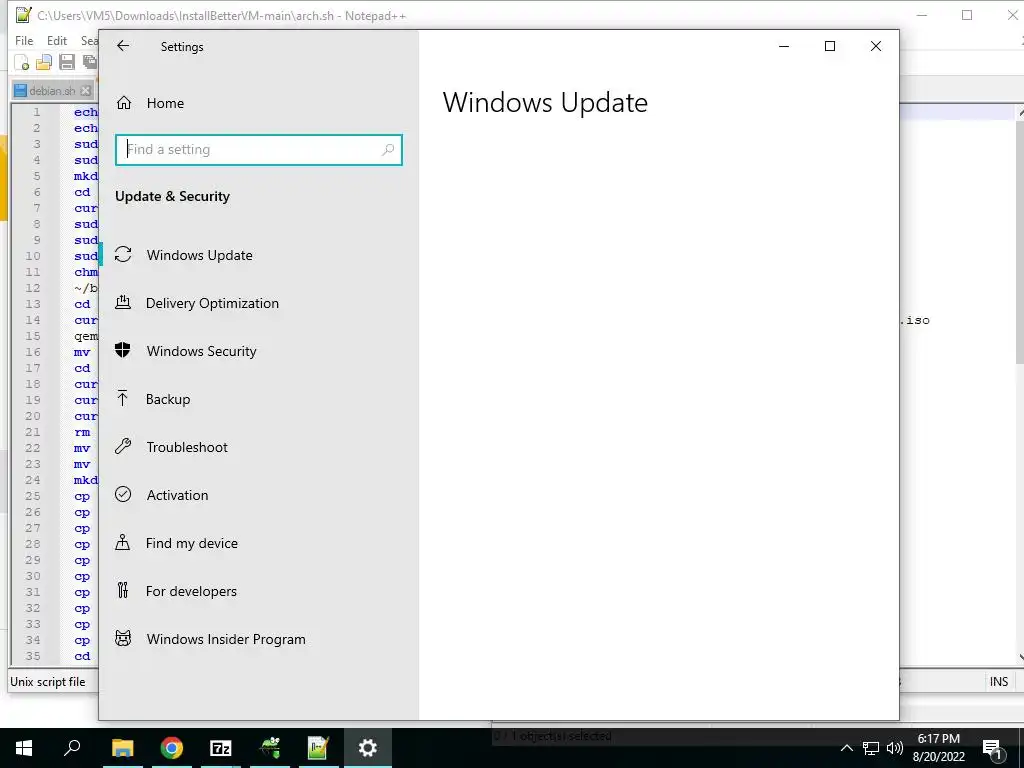Viewport: 1024px width, 768px height.
Task: Close the Settings window
Action: (876, 46)
